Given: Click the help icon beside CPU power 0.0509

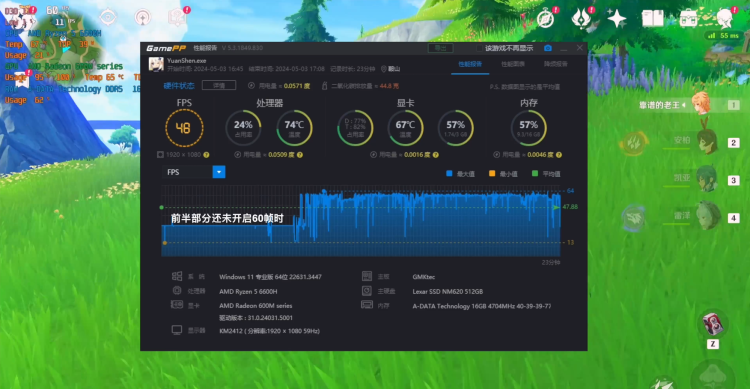Looking at the screenshot, I should coord(300,155).
